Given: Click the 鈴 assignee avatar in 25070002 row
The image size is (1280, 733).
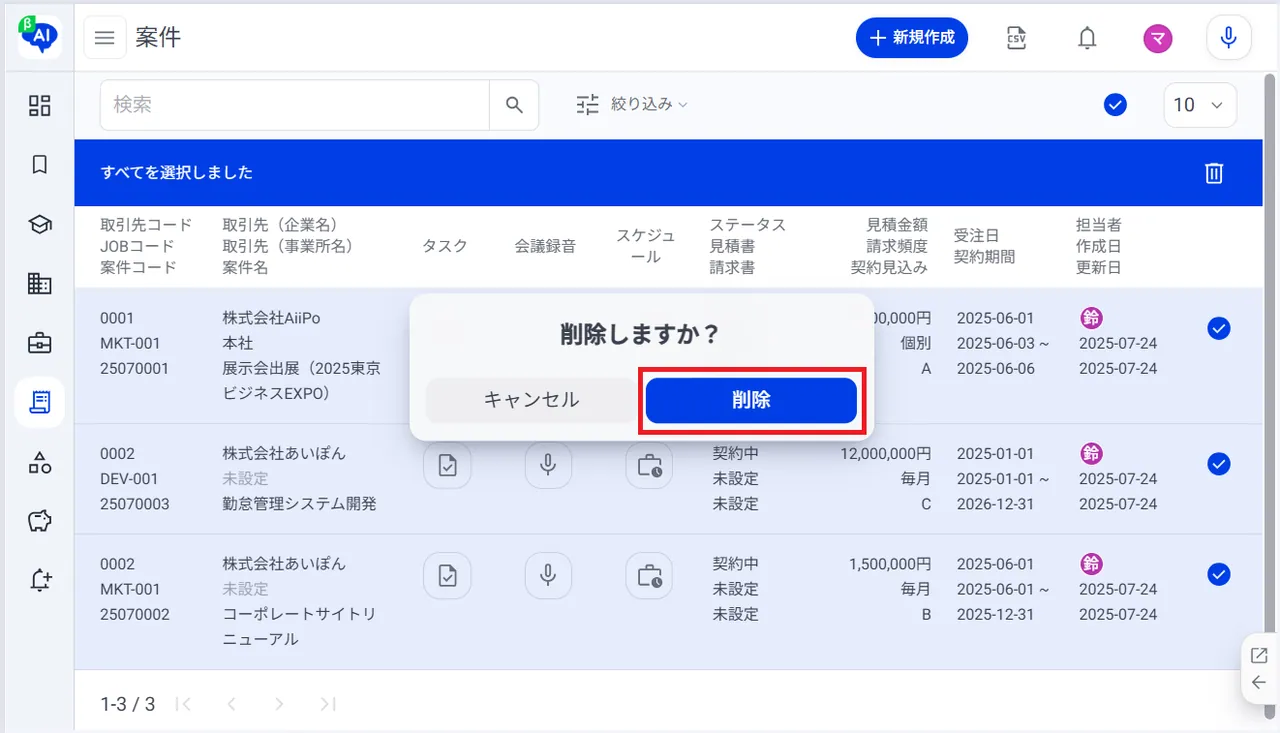Looking at the screenshot, I should pos(1091,564).
